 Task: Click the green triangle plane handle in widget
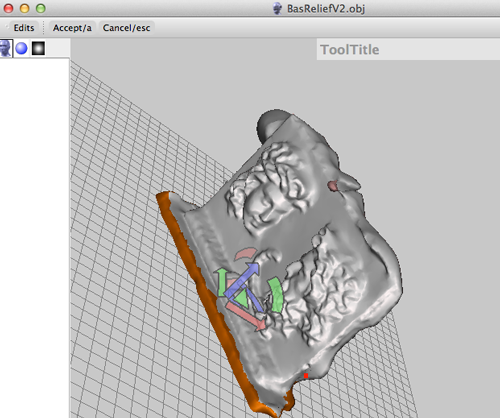[x=242, y=298]
